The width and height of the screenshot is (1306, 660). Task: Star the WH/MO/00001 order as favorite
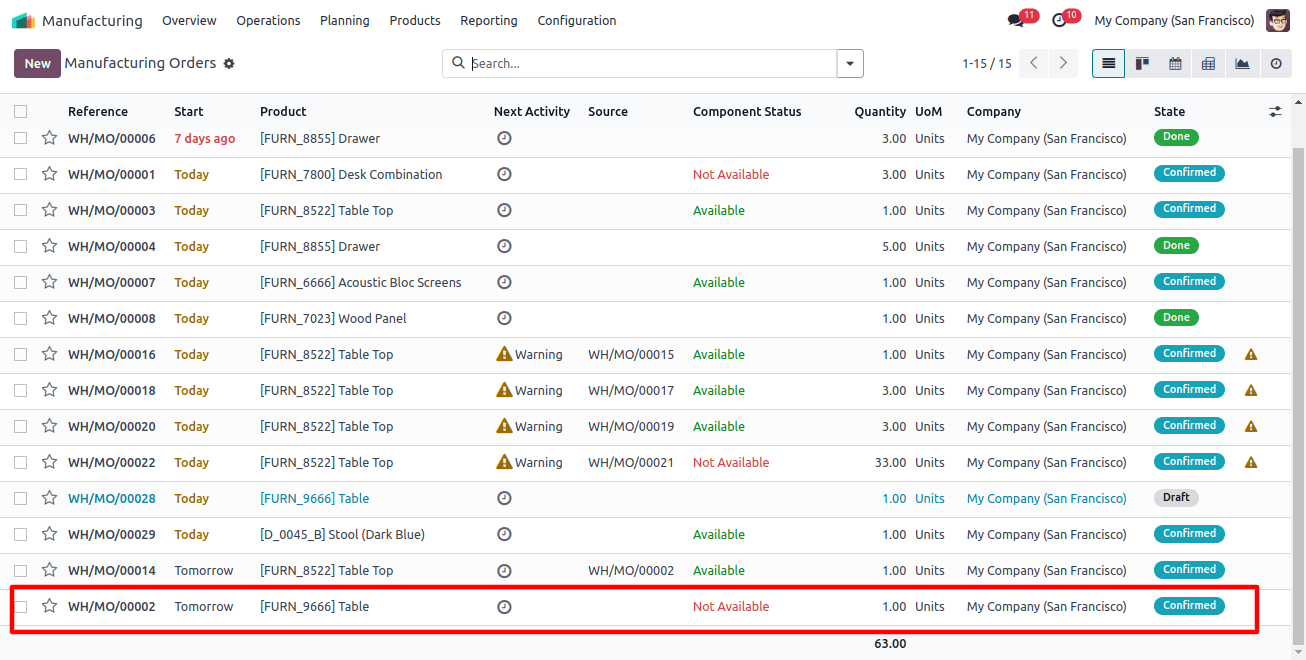tap(49, 174)
